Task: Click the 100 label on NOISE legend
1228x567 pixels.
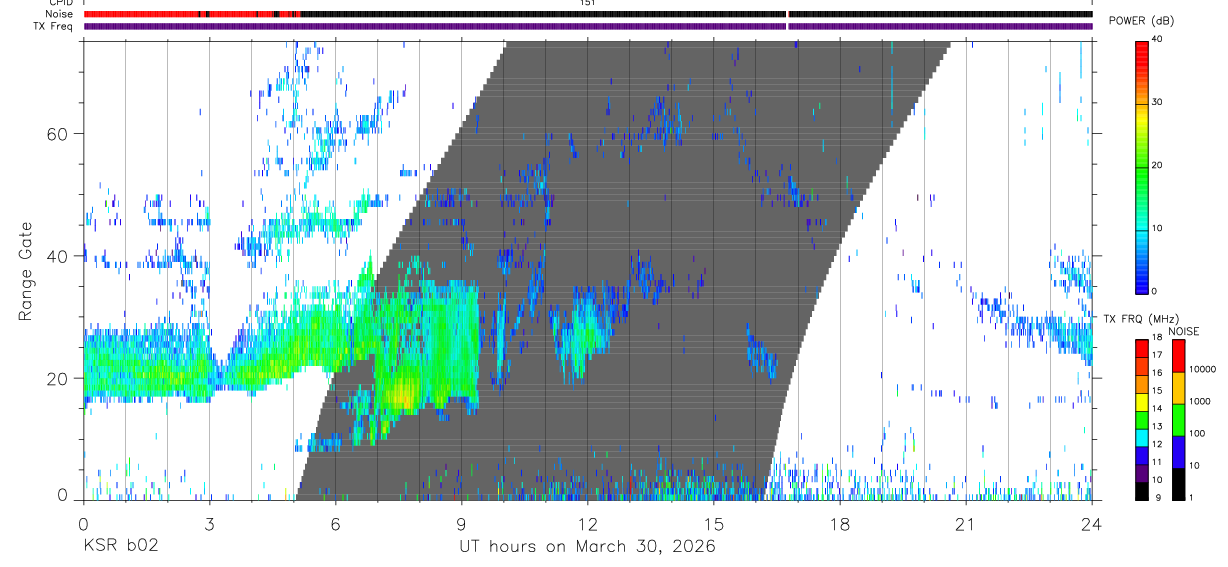Action: click(1196, 433)
